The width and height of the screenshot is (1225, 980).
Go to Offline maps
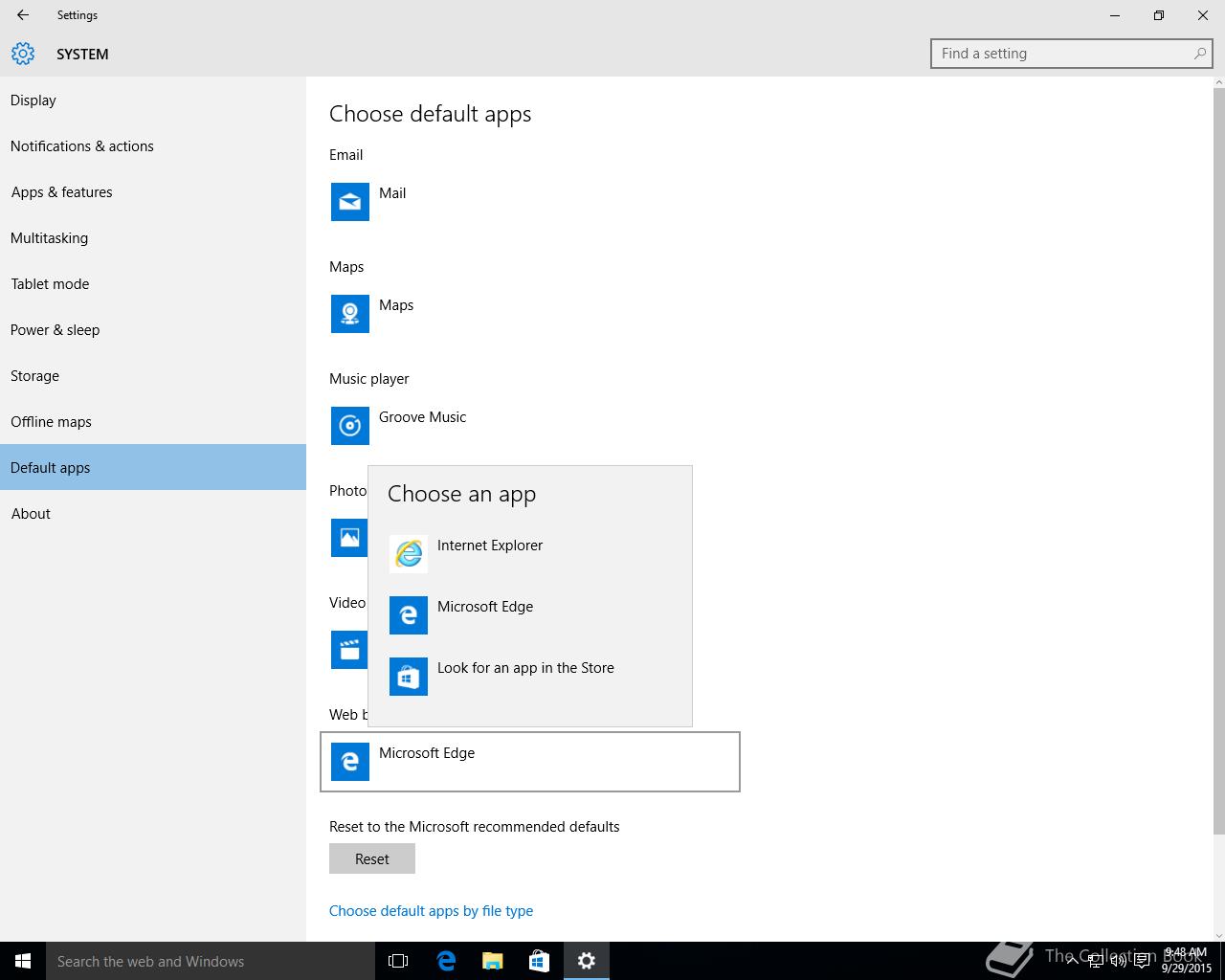[153, 422]
